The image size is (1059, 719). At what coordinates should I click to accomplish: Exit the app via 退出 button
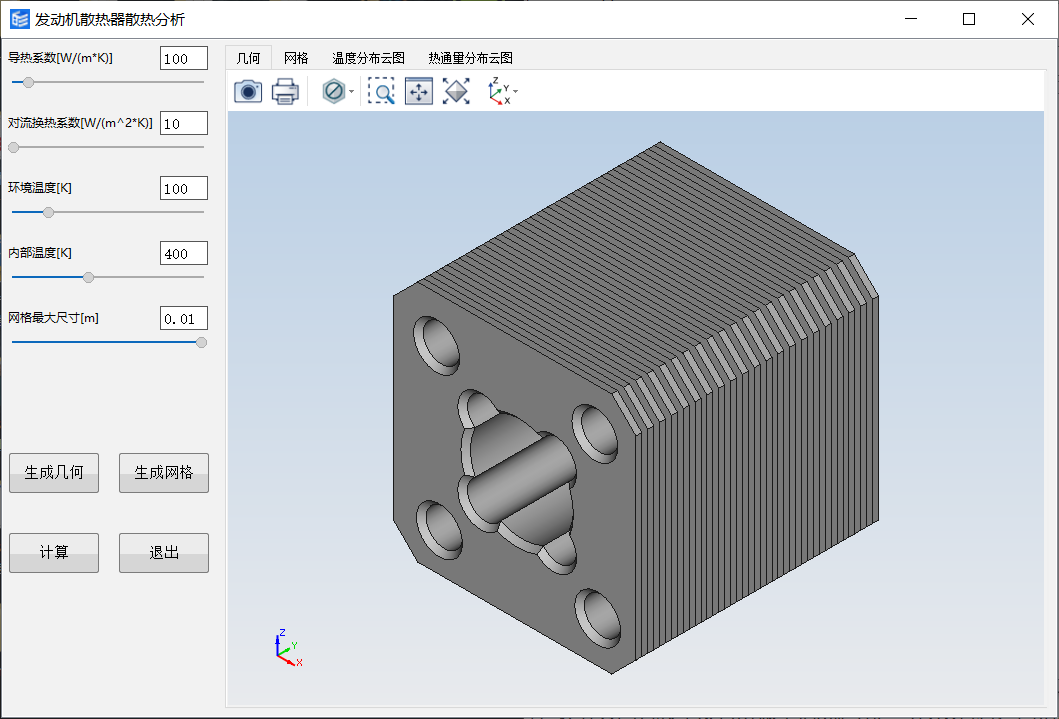164,553
